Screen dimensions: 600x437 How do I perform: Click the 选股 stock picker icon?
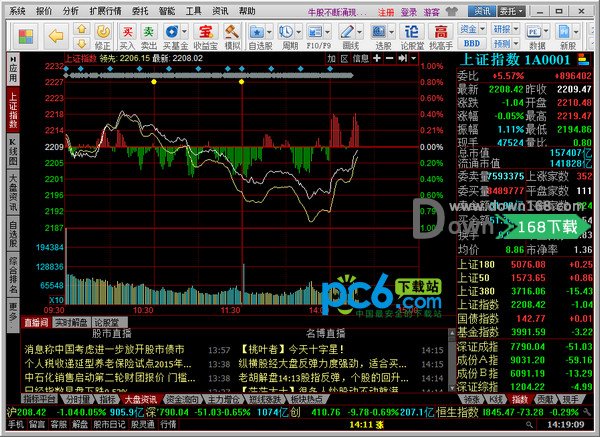379,32
